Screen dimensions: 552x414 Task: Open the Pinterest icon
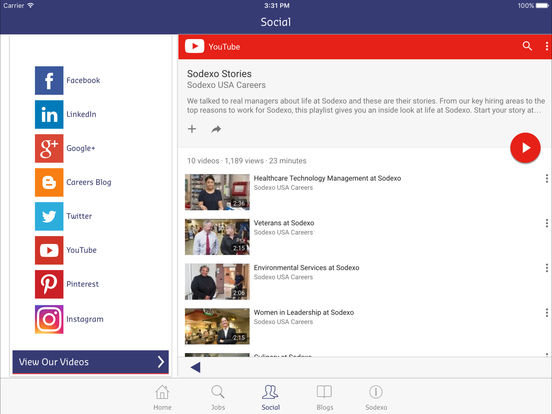coord(49,284)
